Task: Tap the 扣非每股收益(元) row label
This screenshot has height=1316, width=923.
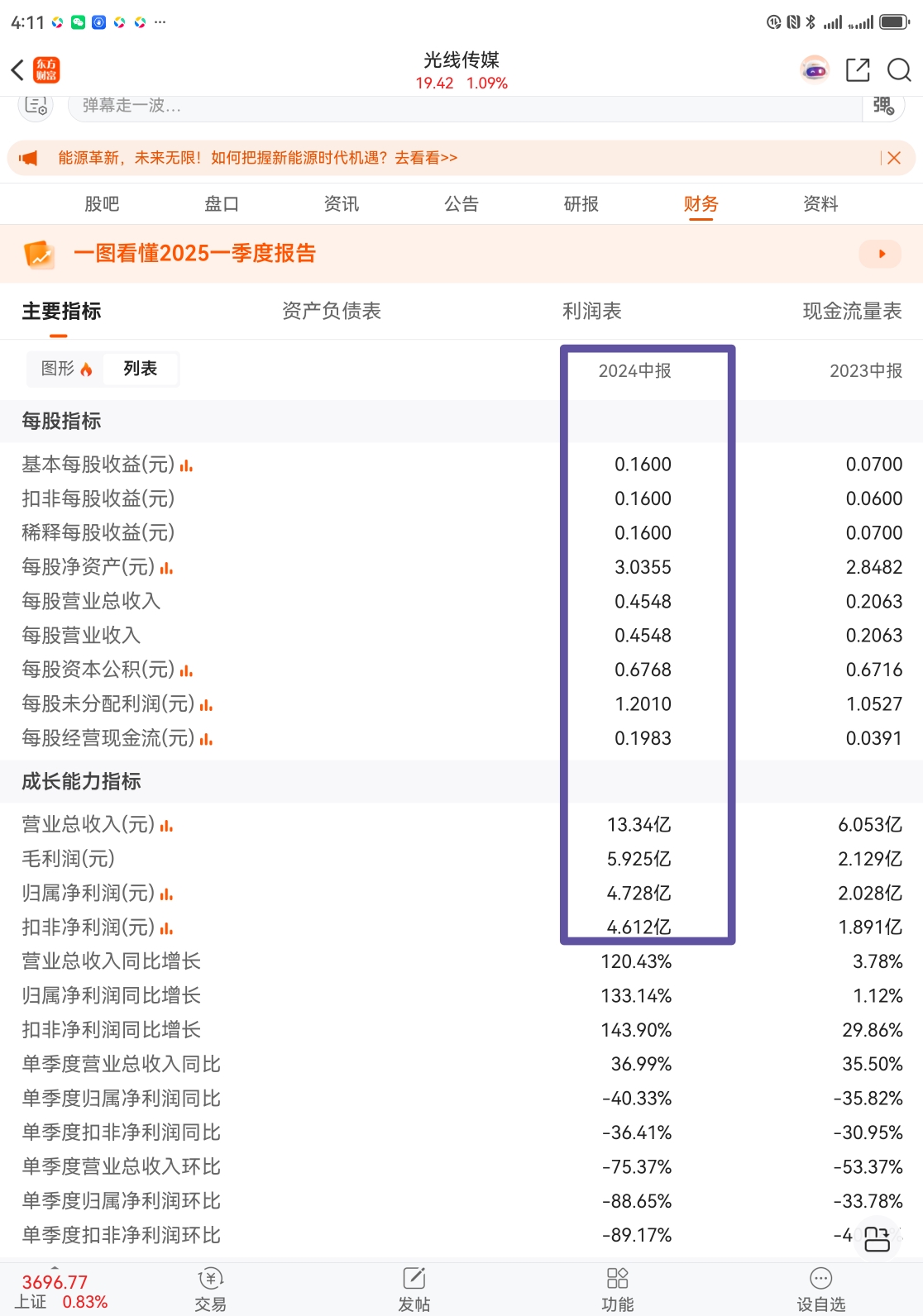Action: [98, 499]
